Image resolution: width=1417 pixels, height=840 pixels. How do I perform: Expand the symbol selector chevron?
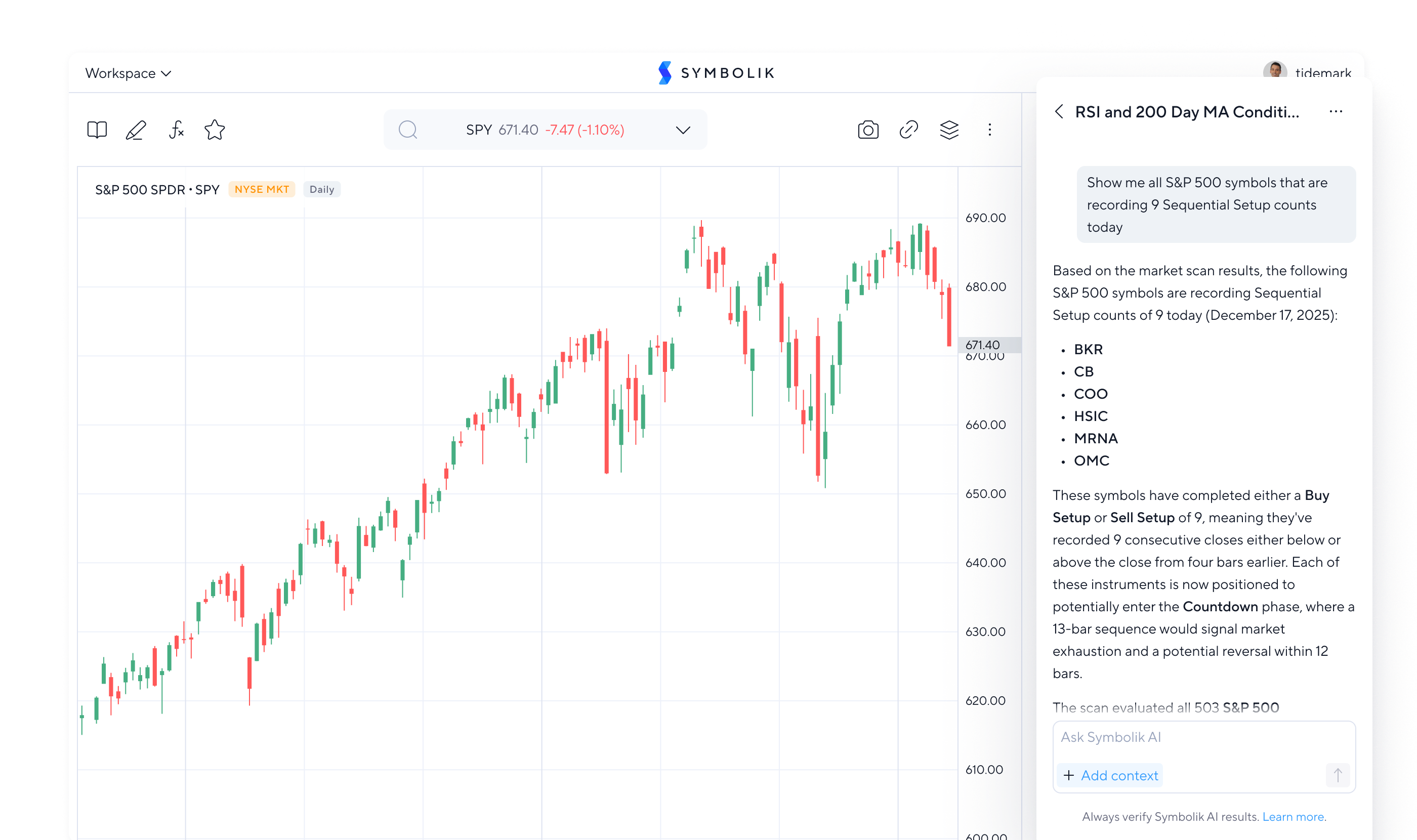point(683,130)
